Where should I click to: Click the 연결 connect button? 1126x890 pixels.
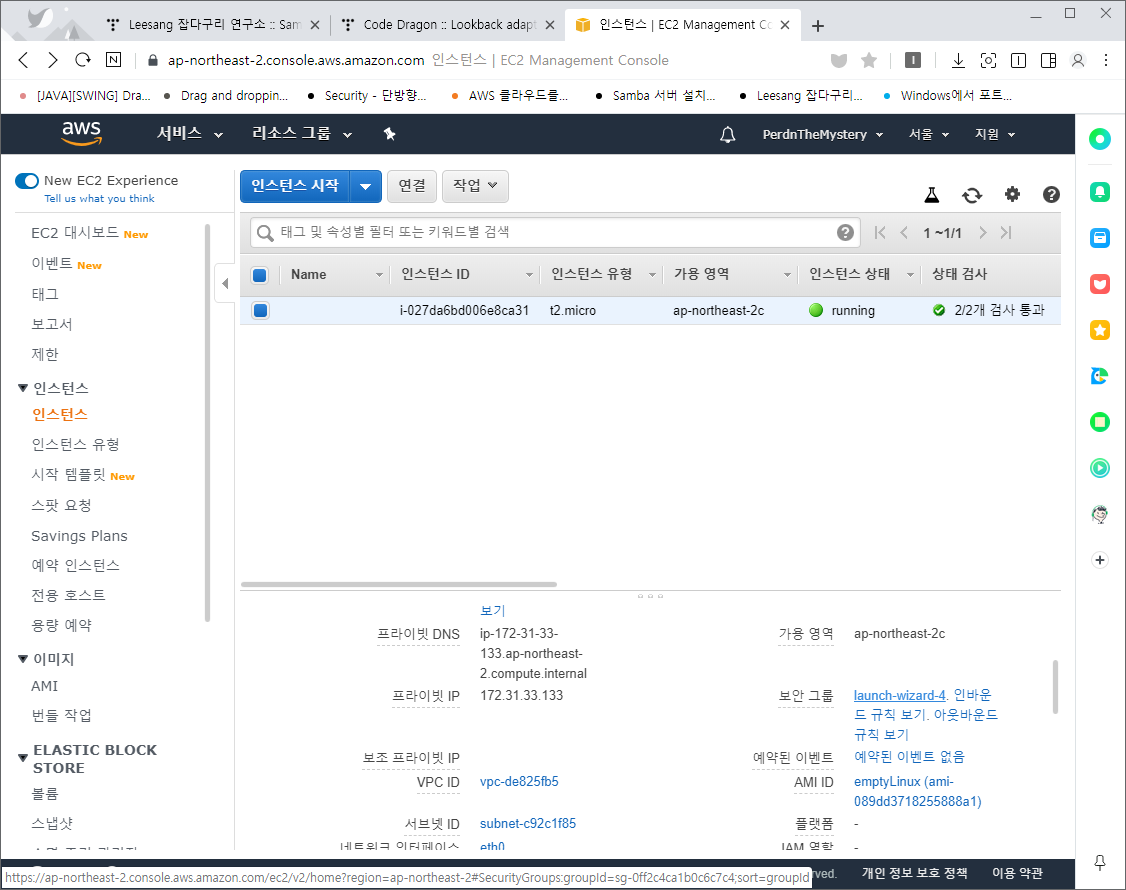(x=411, y=186)
